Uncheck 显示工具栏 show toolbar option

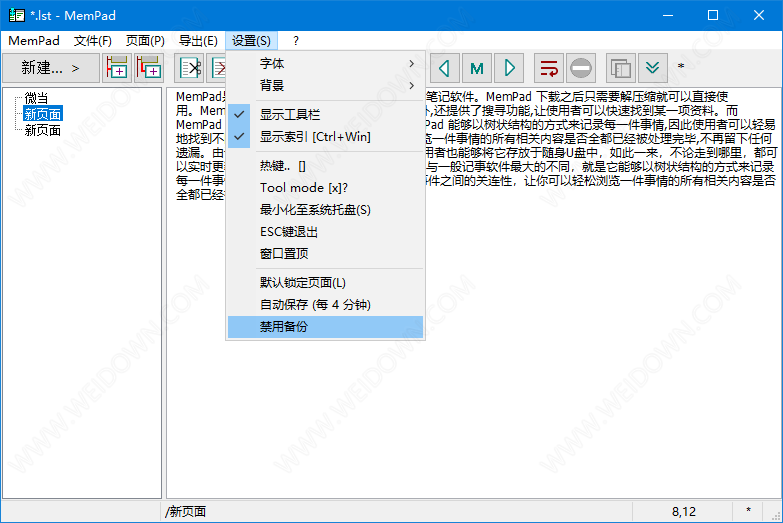[x=325, y=114]
